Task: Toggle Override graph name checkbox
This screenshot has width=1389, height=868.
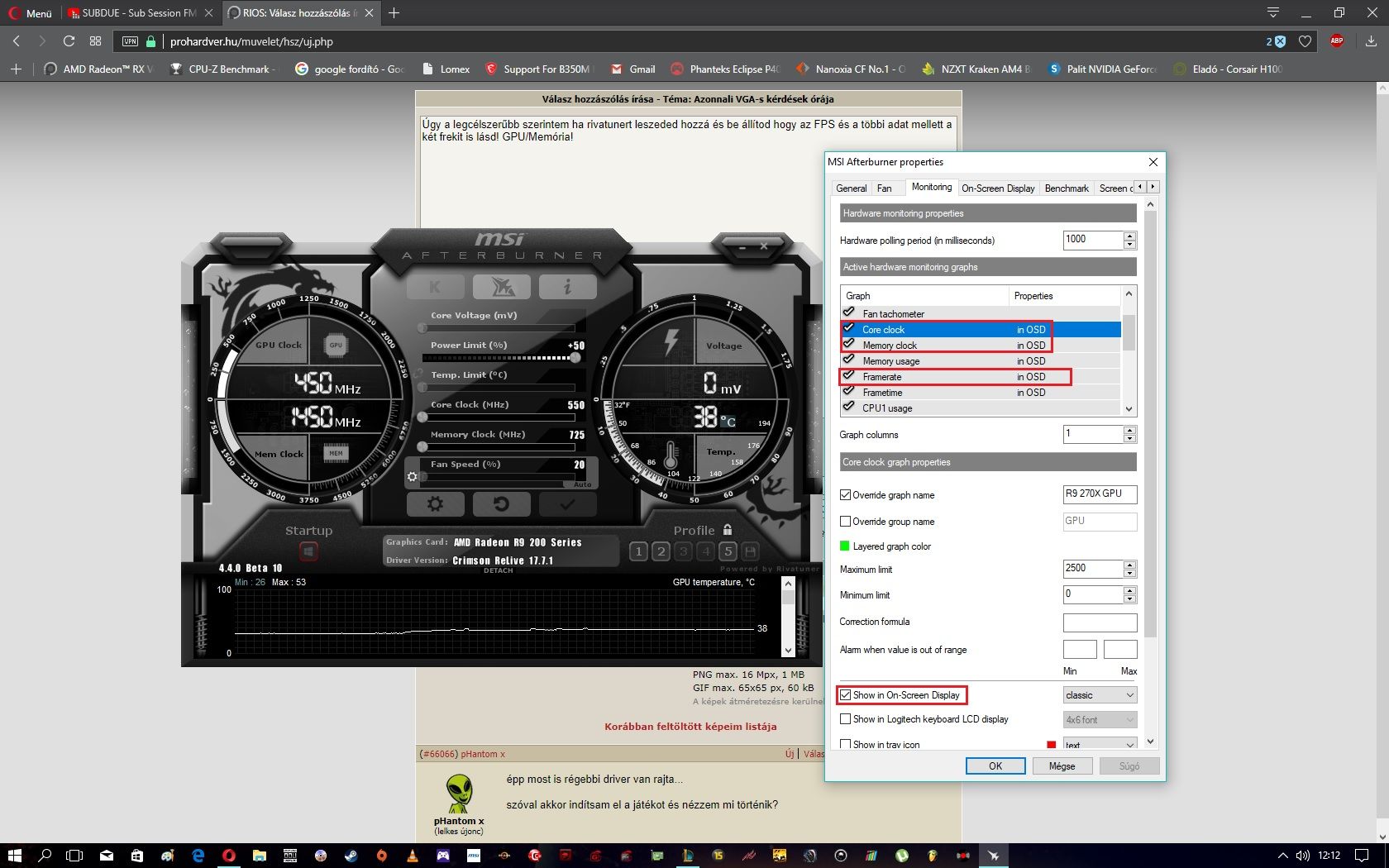Action: [x=845, y=495]
